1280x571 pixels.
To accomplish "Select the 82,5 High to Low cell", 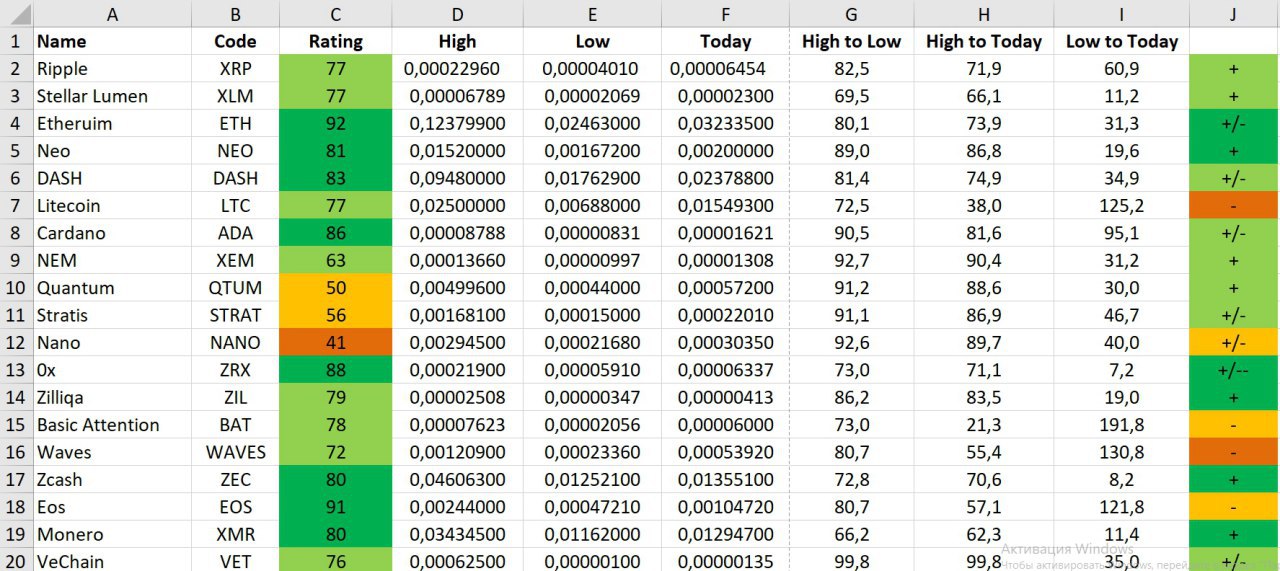I will point(851,69).
